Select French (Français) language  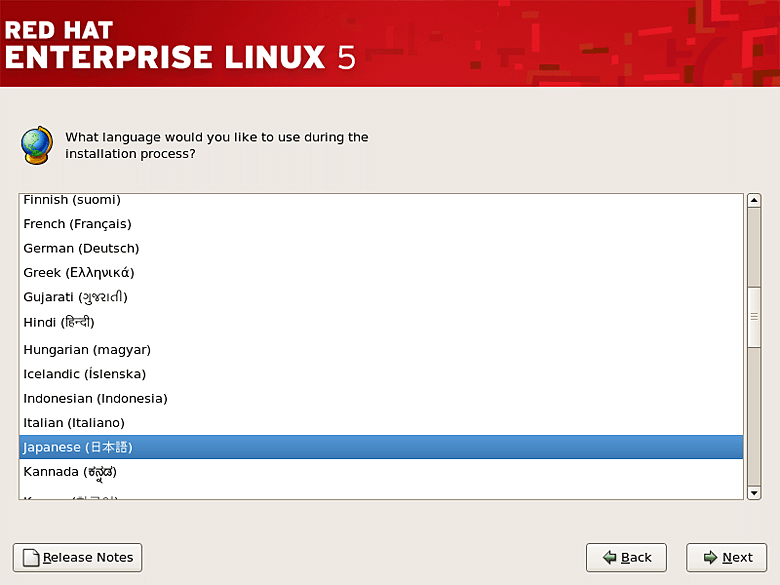[381, 224]
